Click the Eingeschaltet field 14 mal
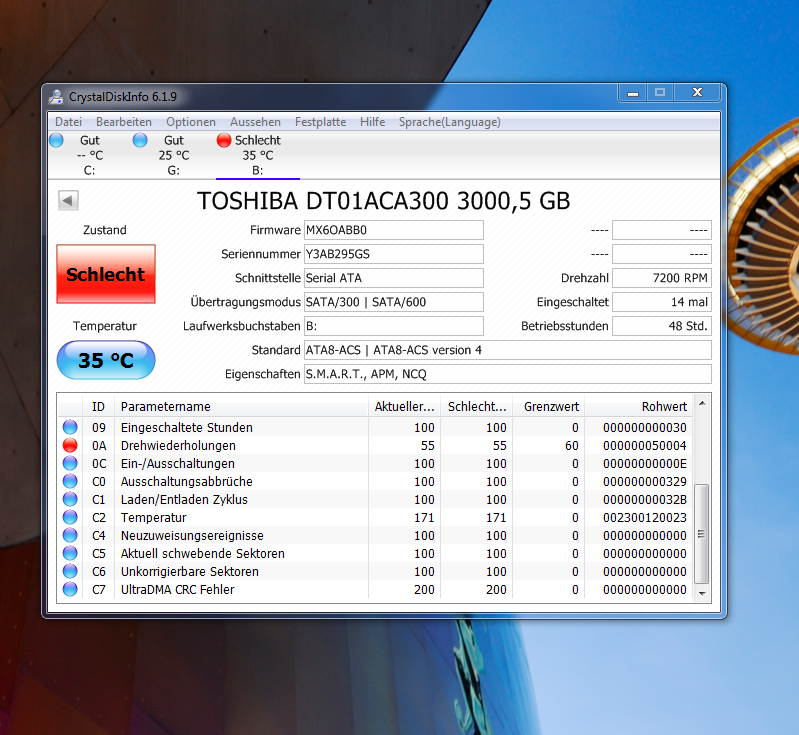Screen dimensions: 799x735 (x=661, y=302)
